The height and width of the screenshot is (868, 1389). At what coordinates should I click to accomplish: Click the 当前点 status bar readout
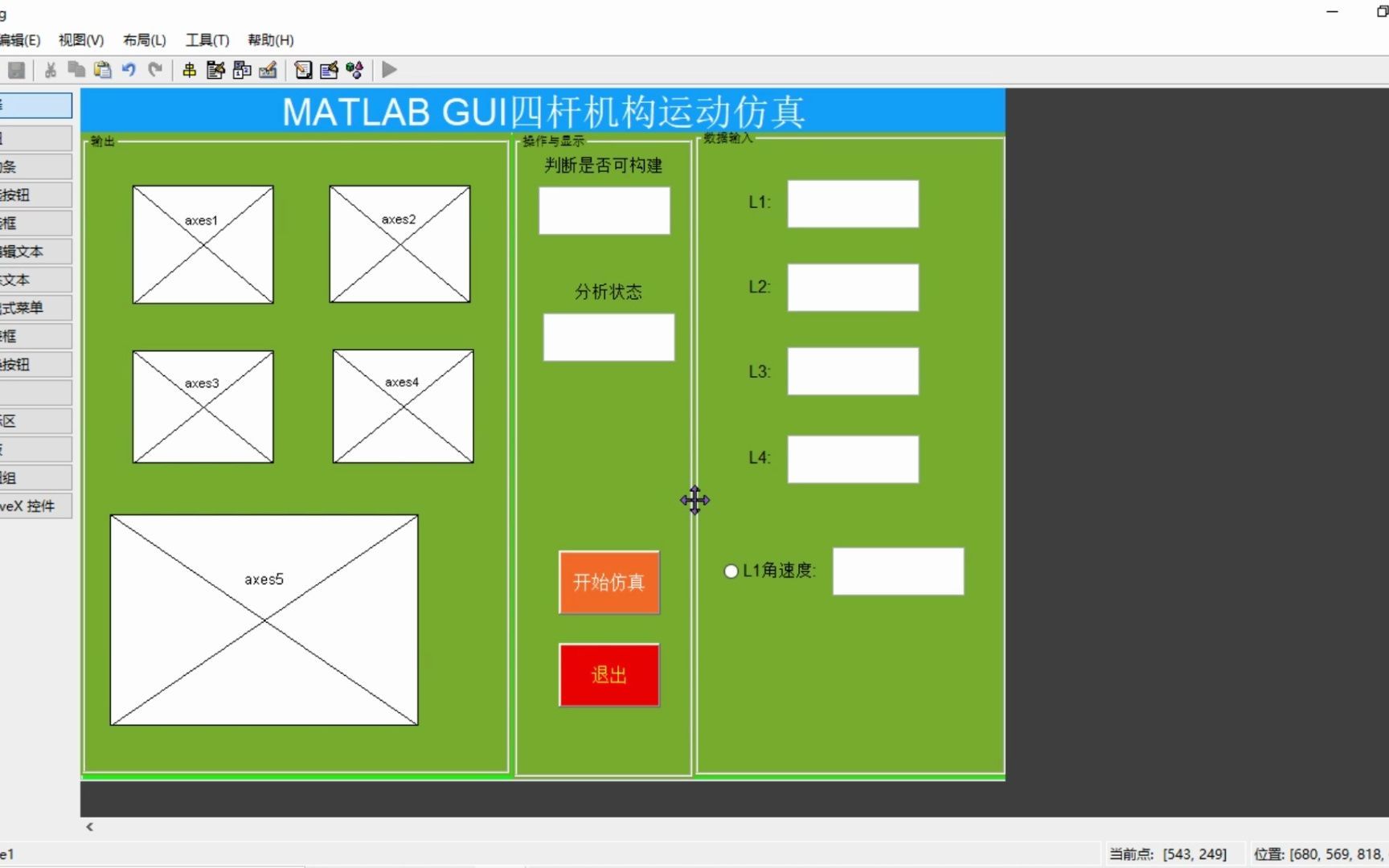click(x=1168, y=854)
